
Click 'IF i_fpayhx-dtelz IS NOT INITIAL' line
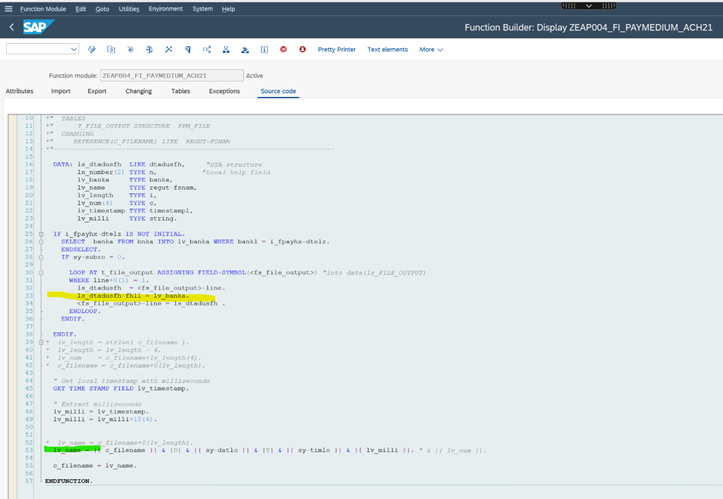[x=119, y=234]
